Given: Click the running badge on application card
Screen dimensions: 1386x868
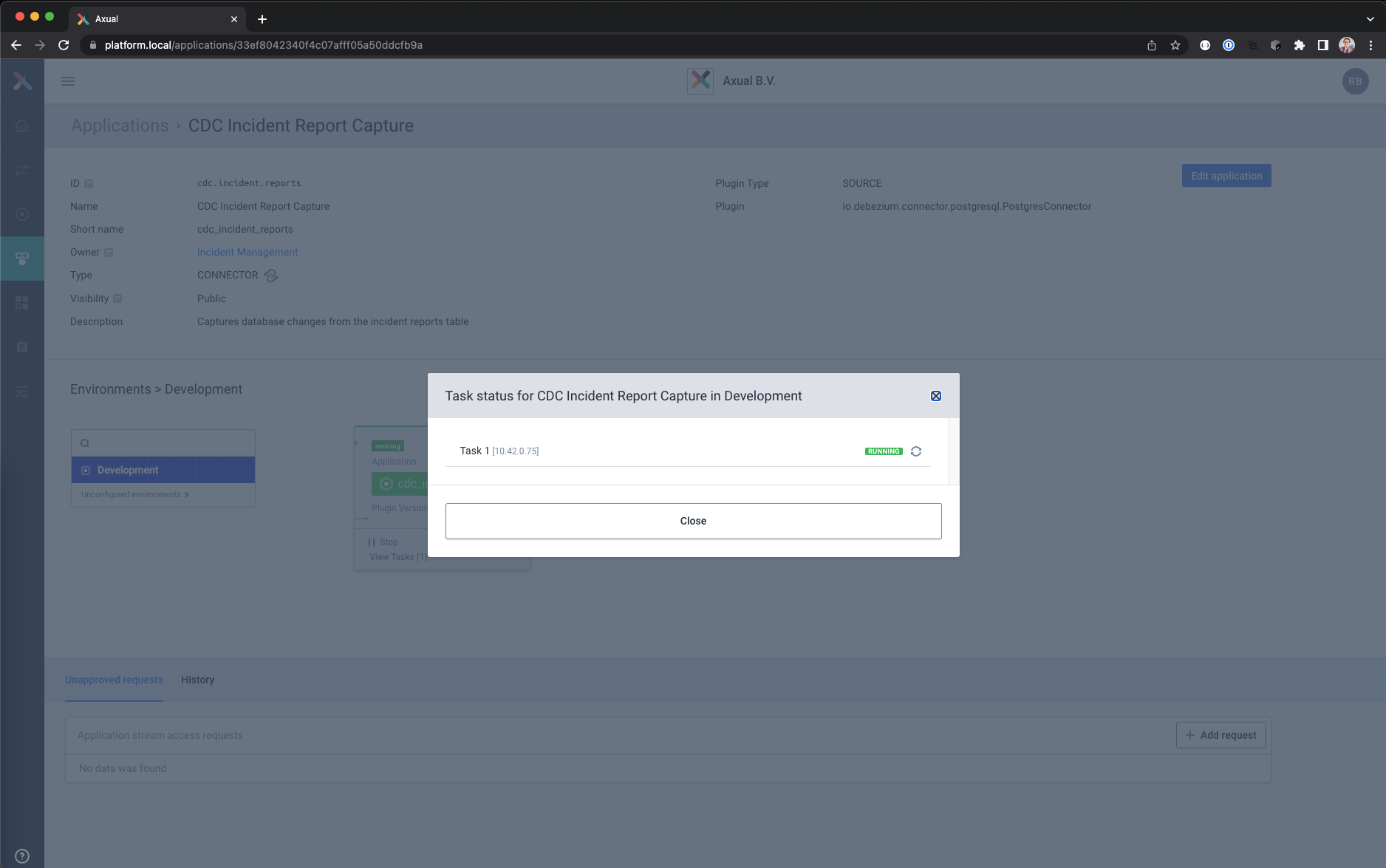Looking at the screenshot, I should [x=388, y=446].
